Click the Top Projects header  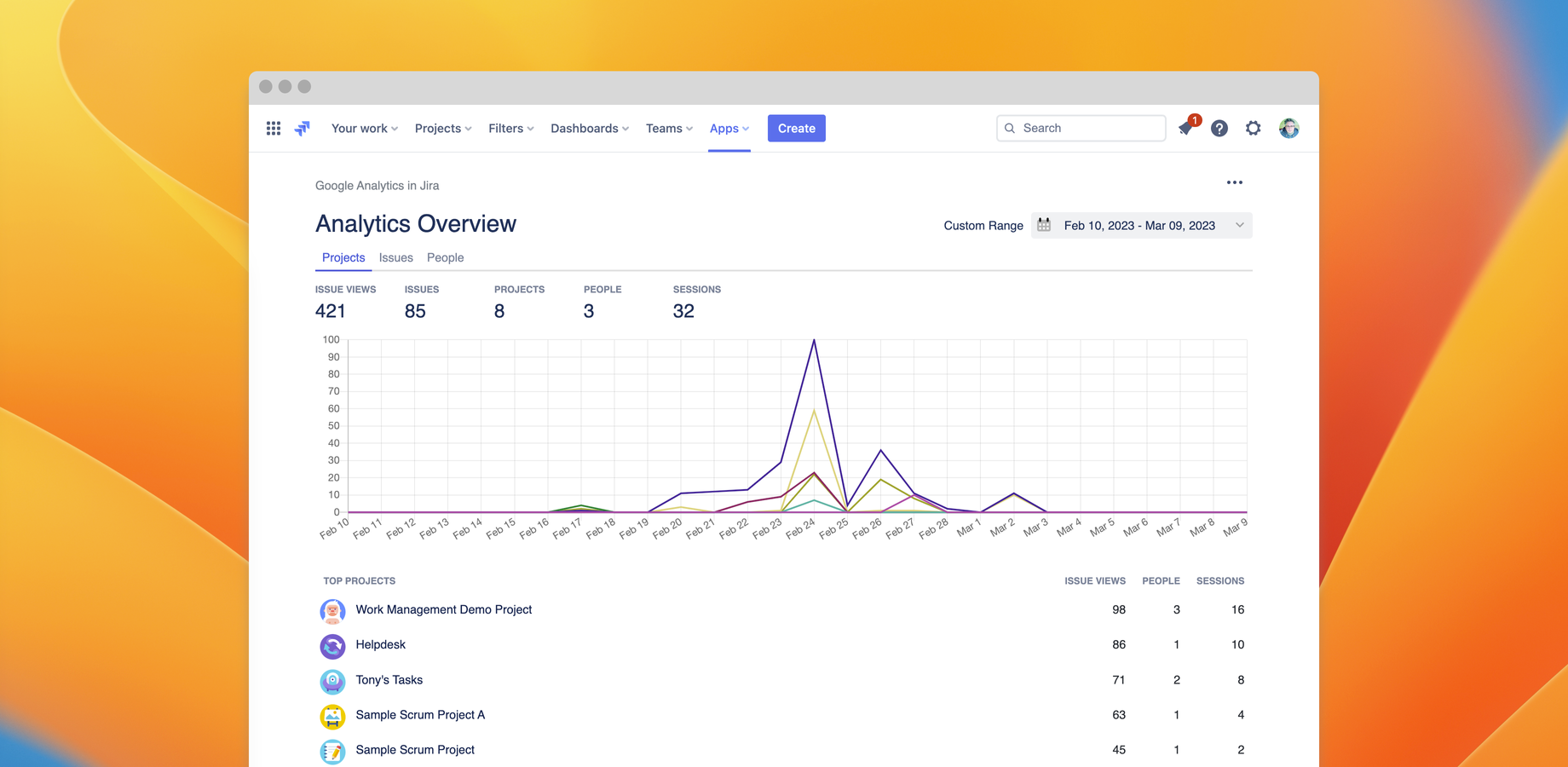360,581
